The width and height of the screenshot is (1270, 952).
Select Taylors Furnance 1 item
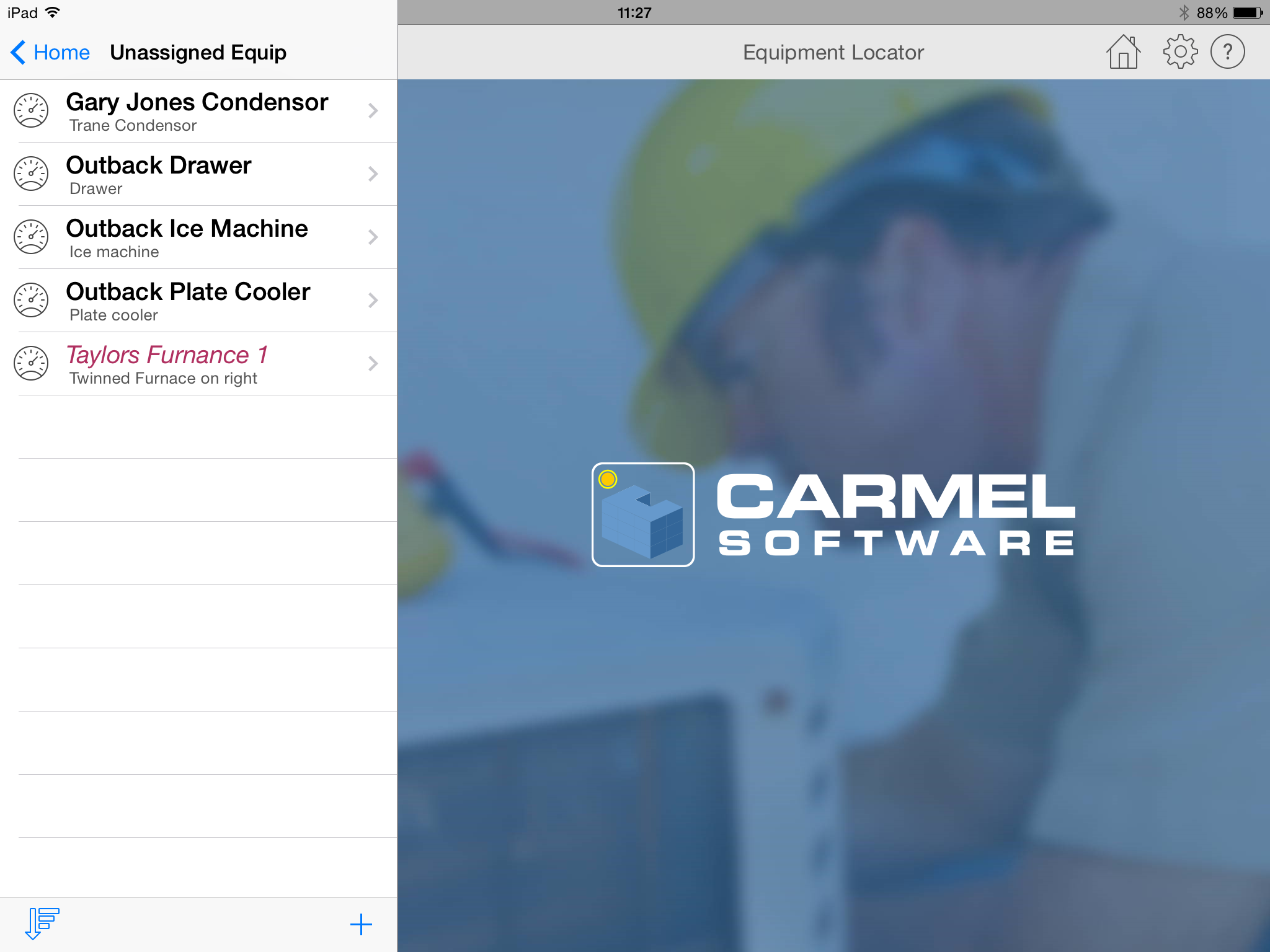198,364
